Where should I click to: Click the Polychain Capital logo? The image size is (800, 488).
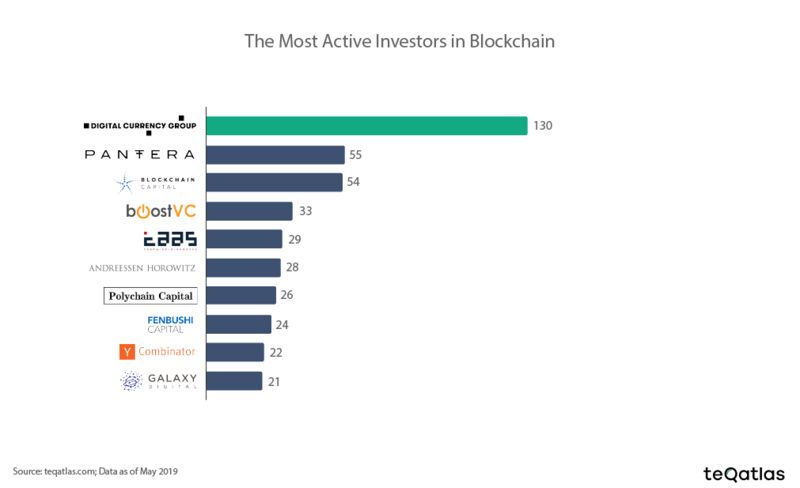(151, 296)
